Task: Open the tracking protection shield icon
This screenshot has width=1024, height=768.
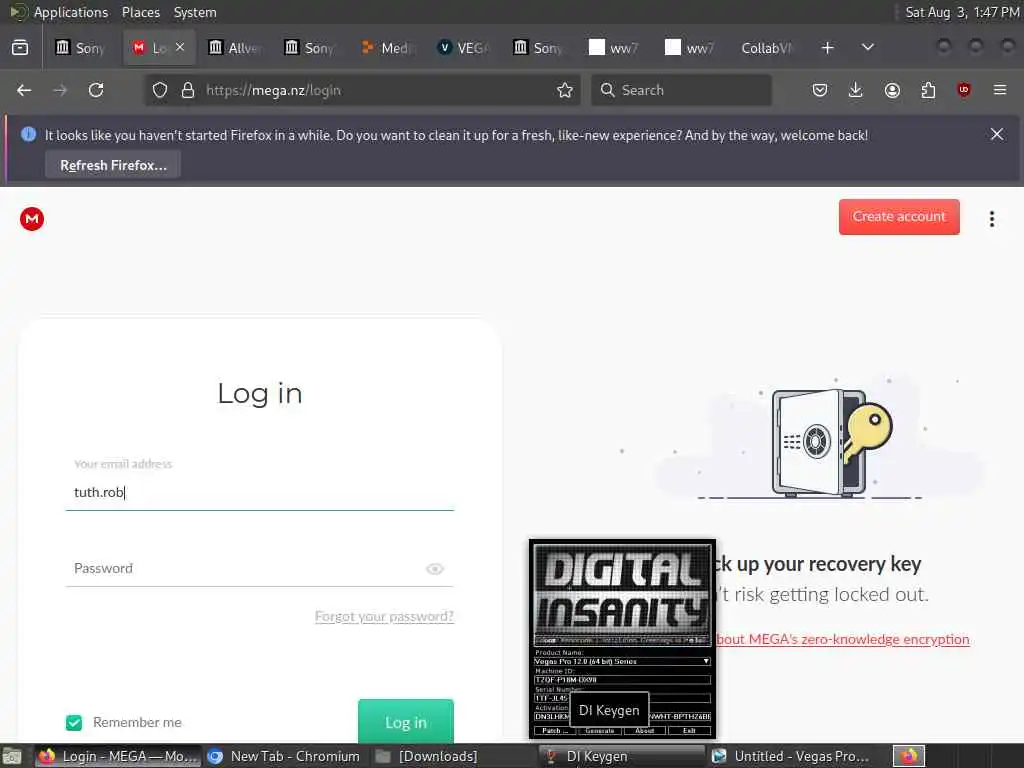Action: [x=160, y=90]
